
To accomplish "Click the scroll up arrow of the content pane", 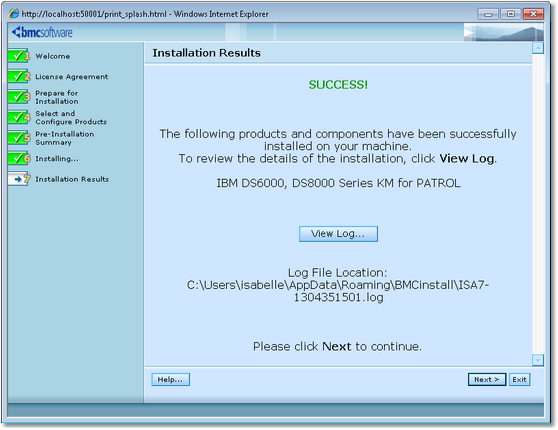I will coord(538,48).
